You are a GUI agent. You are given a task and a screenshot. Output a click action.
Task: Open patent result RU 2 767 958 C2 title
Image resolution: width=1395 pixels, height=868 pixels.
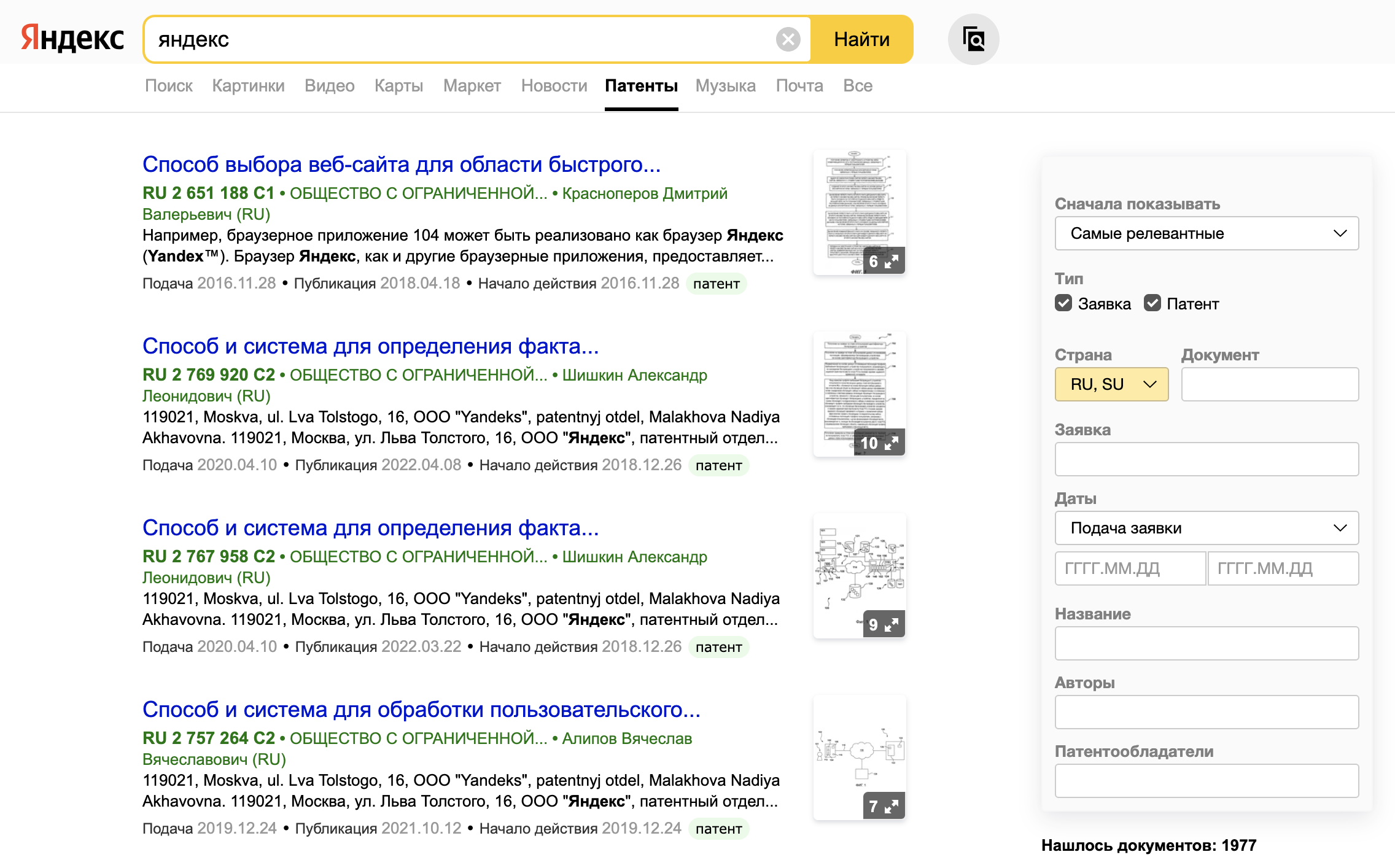pyautogui.click(x=371, y=528)
